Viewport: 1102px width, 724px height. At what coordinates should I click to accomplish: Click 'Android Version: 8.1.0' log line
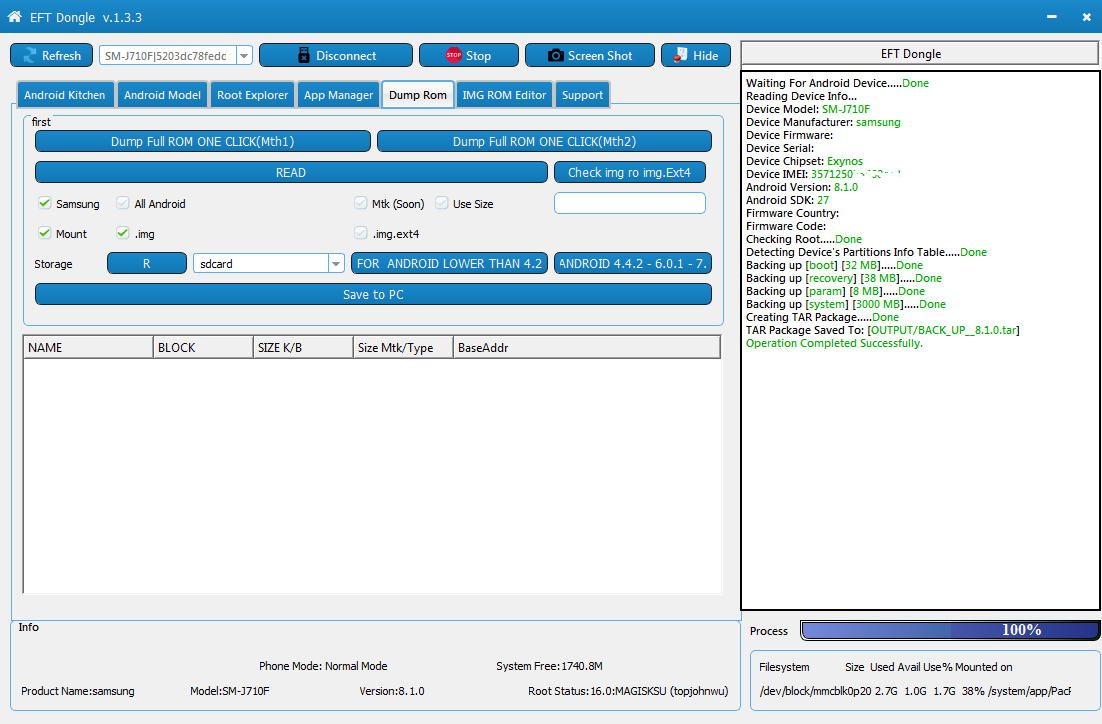tap(802, 187)
